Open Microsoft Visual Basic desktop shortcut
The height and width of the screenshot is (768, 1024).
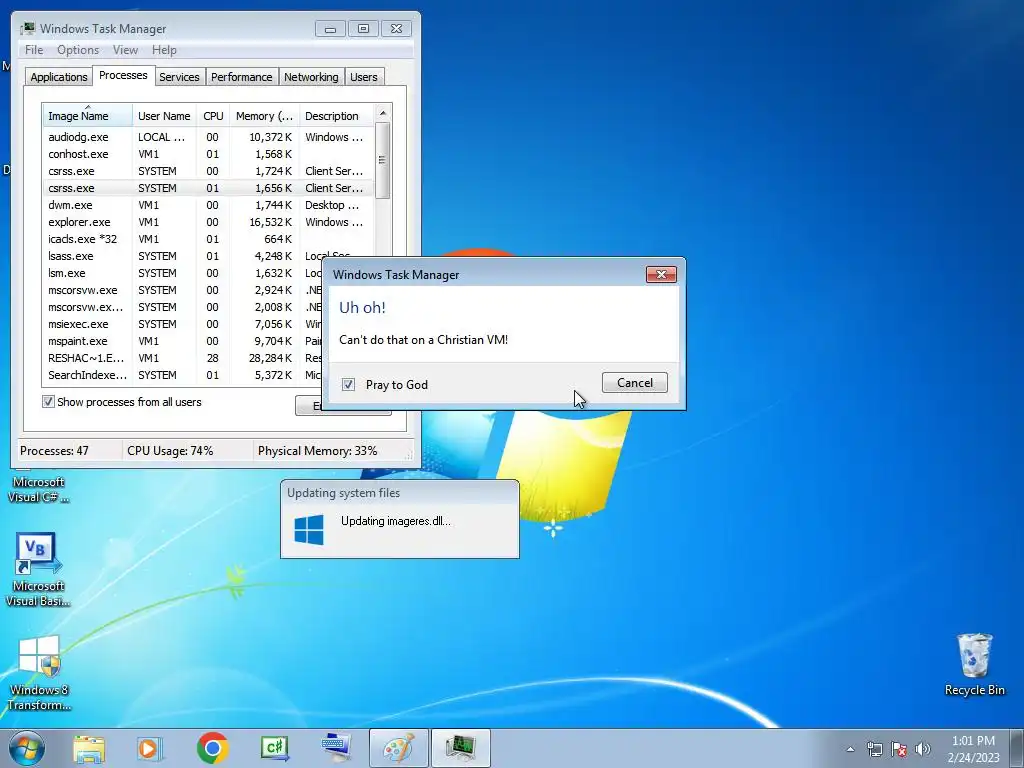tap(38, 570)
